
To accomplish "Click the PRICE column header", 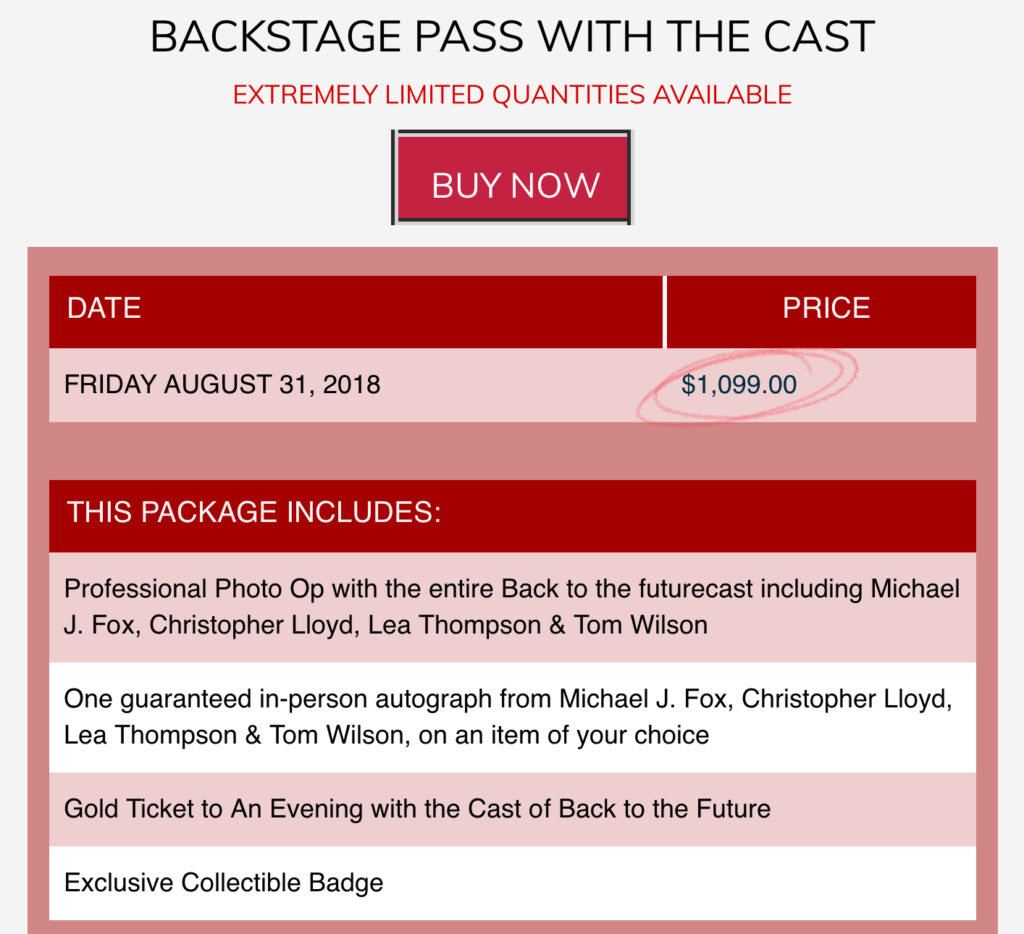I will click(825, 310).
